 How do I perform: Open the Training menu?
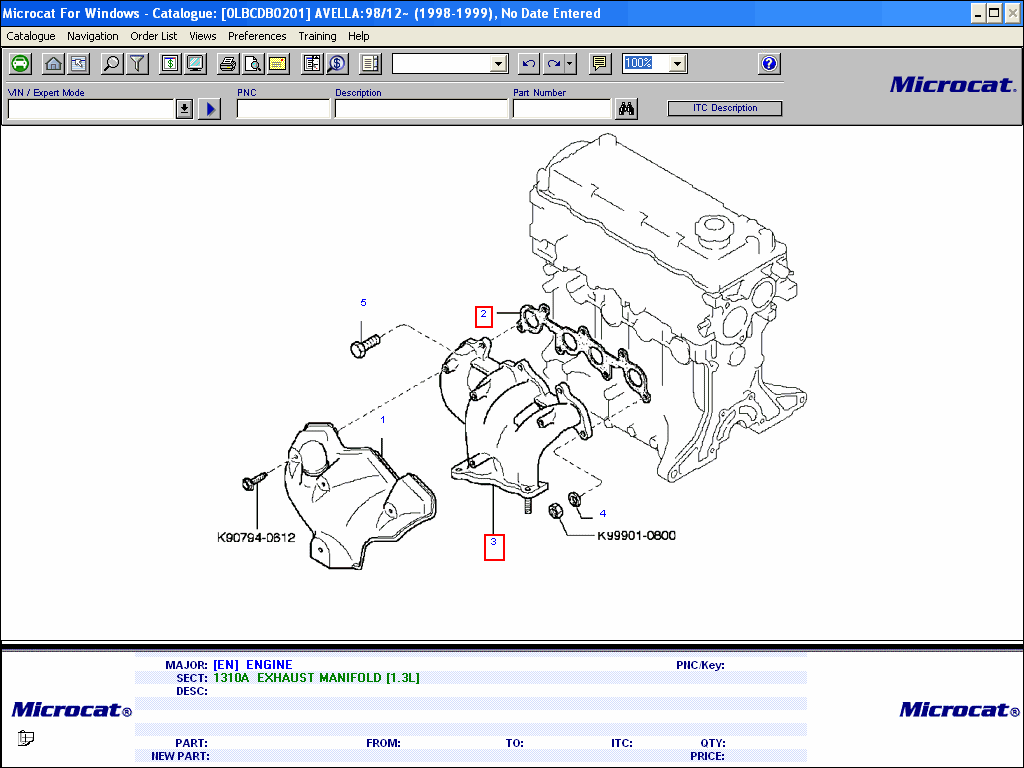pyautogui.click(x=317, y=36)
